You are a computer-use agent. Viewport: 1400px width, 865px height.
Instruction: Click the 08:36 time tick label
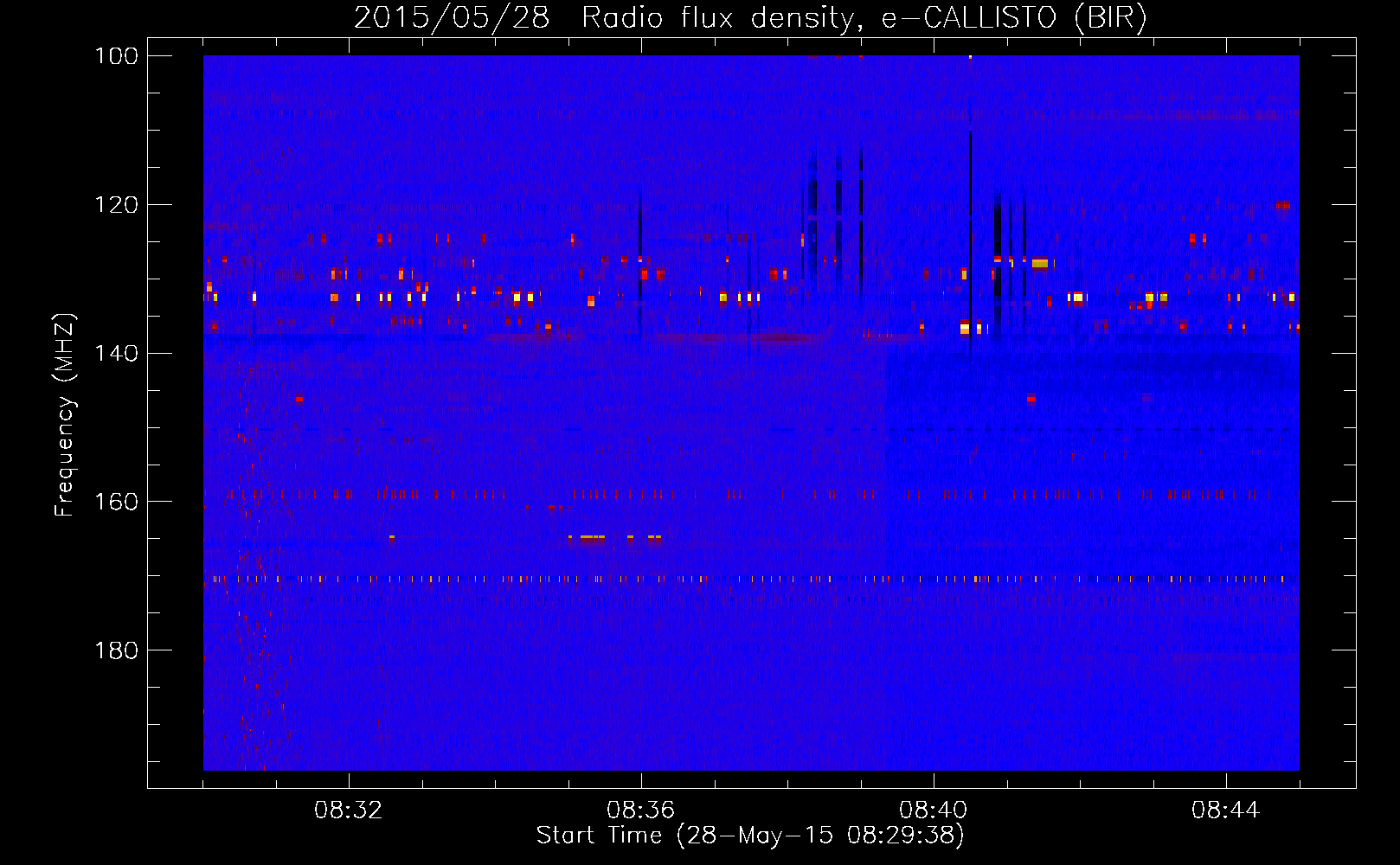coord(641,811)
